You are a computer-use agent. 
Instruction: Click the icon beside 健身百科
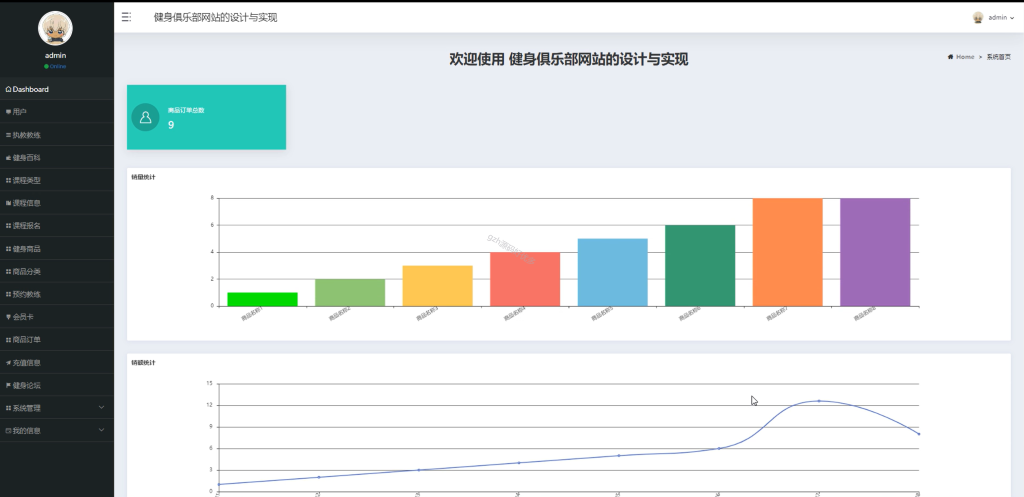[x=8, y=158]
